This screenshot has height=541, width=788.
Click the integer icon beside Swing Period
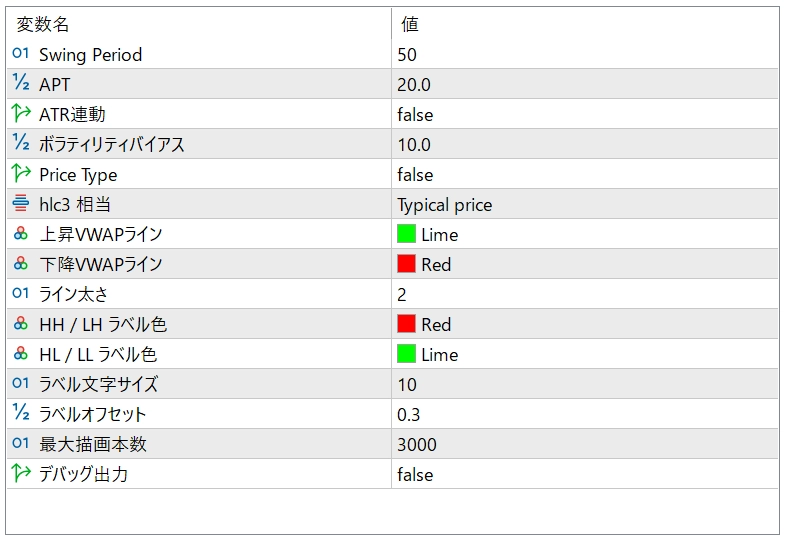tap(21, 54)
